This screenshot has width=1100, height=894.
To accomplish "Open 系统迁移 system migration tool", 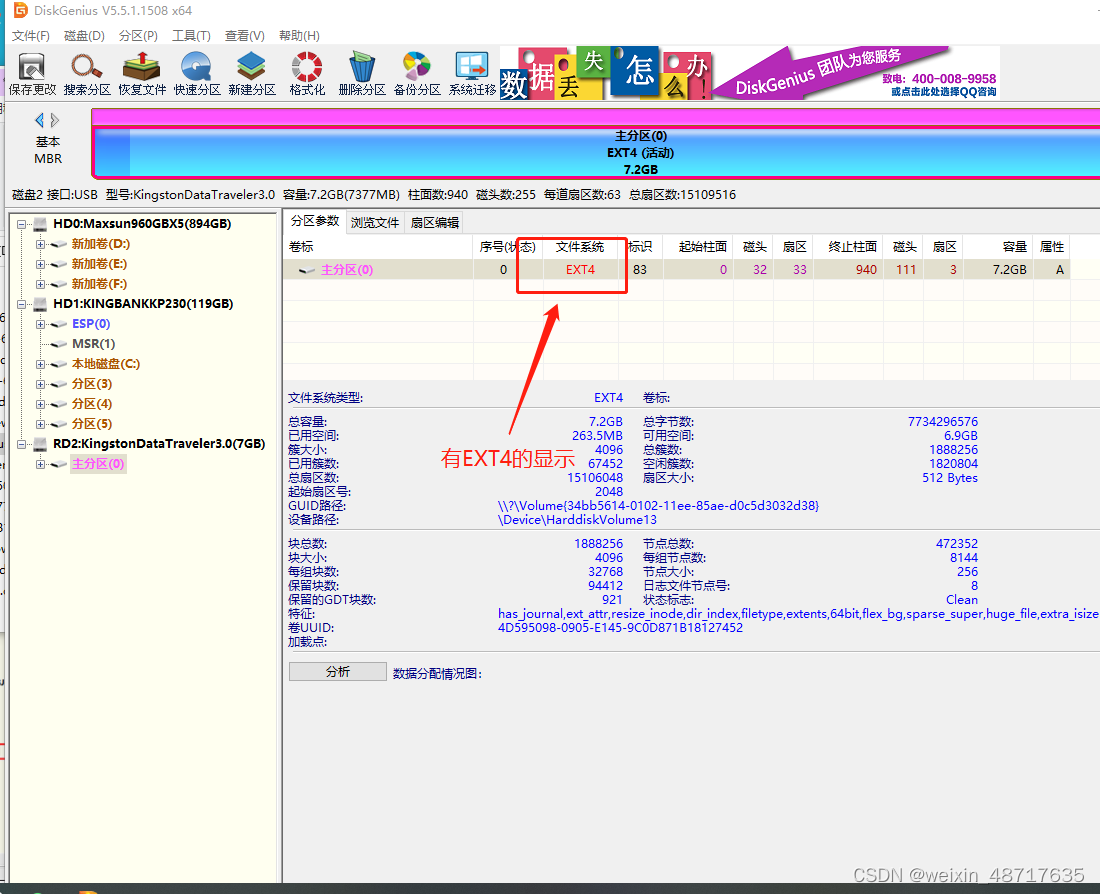I will pyautogui.click(x=472, y=73).
